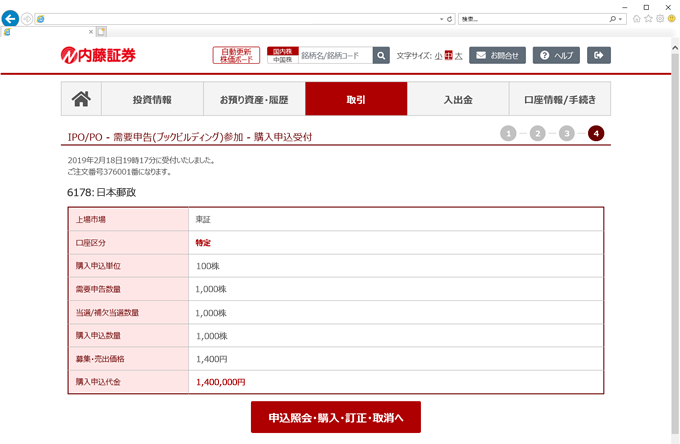The image size is (680, 444).
Task: Focus the 銘柄名/銘柄コード search field
Action: (335, 55)
